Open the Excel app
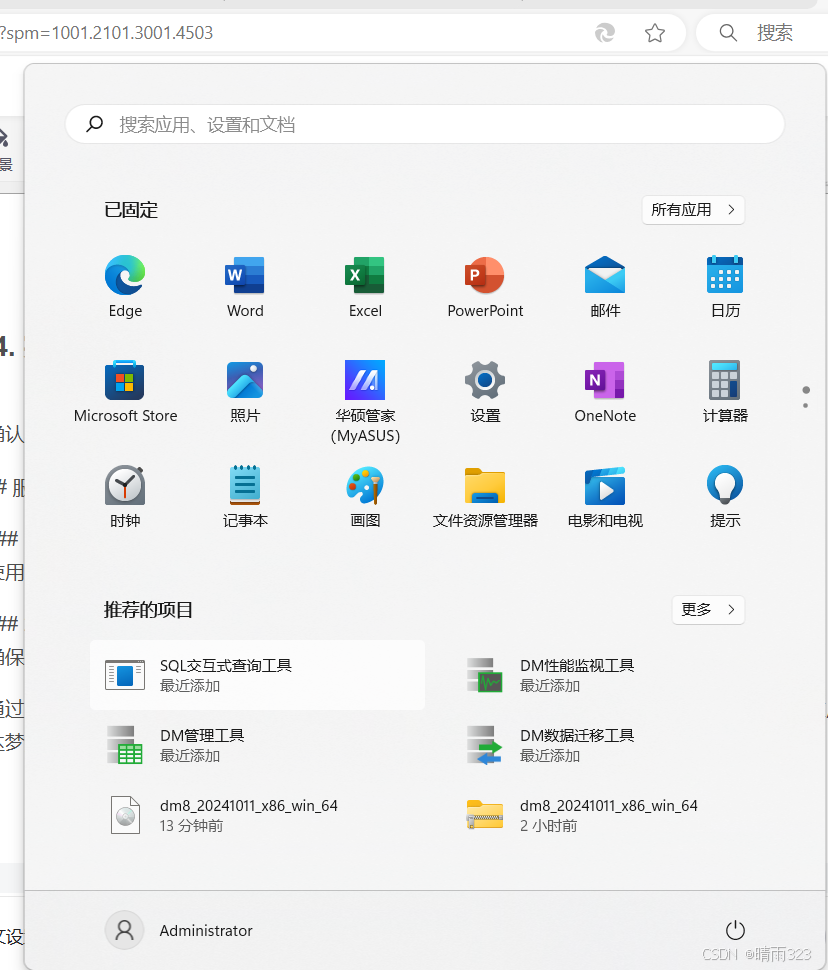Screen dimensions: 828x970 click(x=365, y=287)
